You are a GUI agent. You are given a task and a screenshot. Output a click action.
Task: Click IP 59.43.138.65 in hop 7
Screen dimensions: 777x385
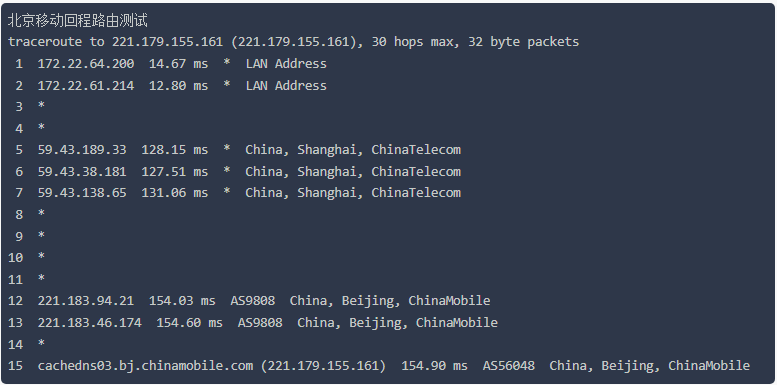pyautogui.click(x=82, y=193)
